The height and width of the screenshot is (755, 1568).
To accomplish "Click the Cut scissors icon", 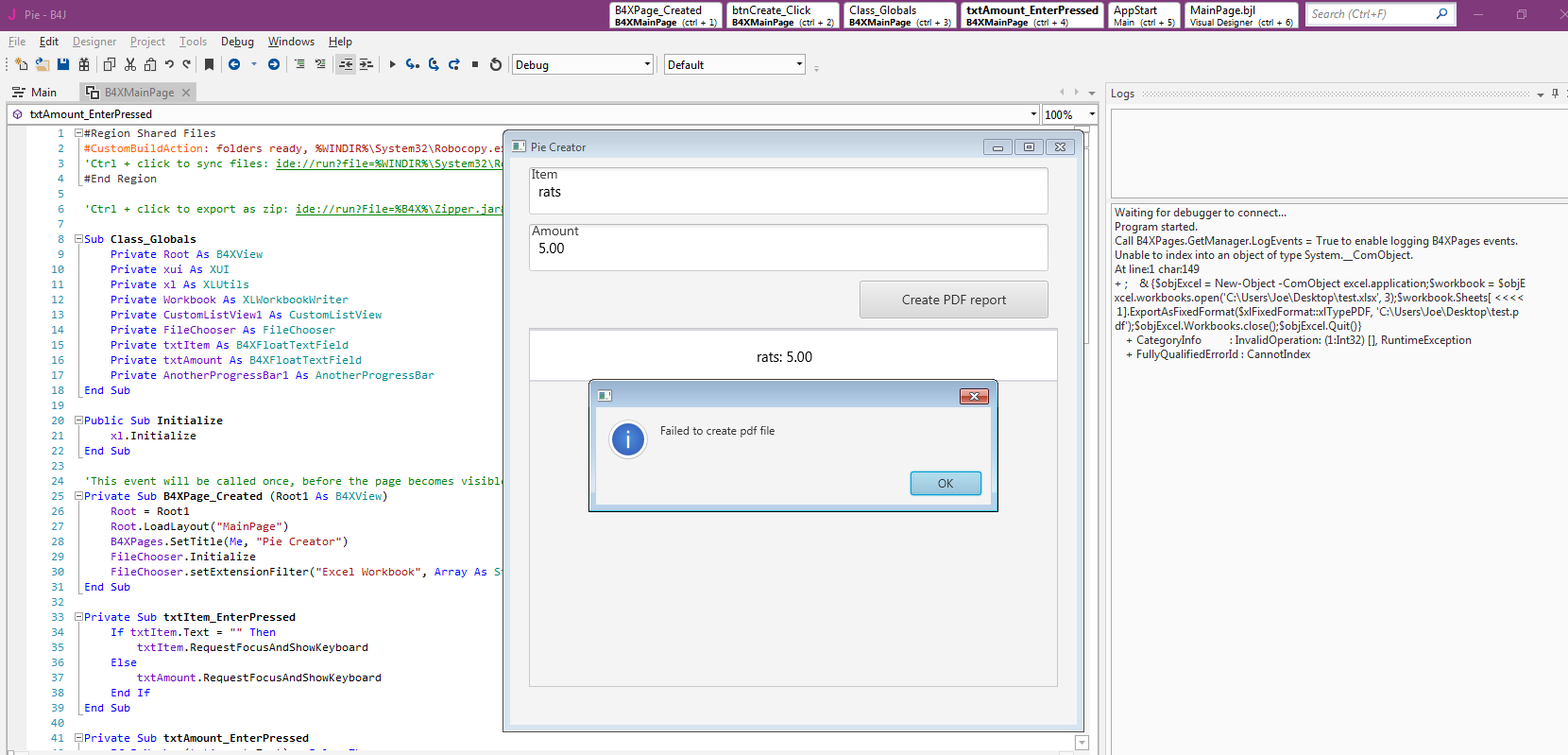I will point(130,64).
